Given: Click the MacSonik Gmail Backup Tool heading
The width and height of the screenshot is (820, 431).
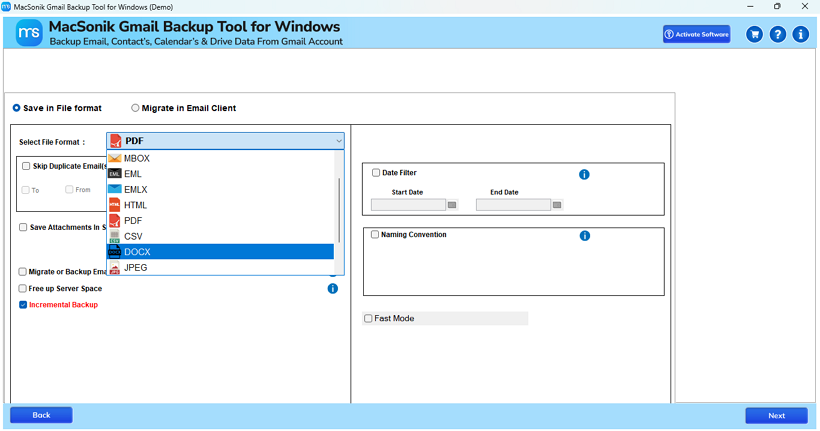Looking at the screenshot, I should tap(195, 26).
